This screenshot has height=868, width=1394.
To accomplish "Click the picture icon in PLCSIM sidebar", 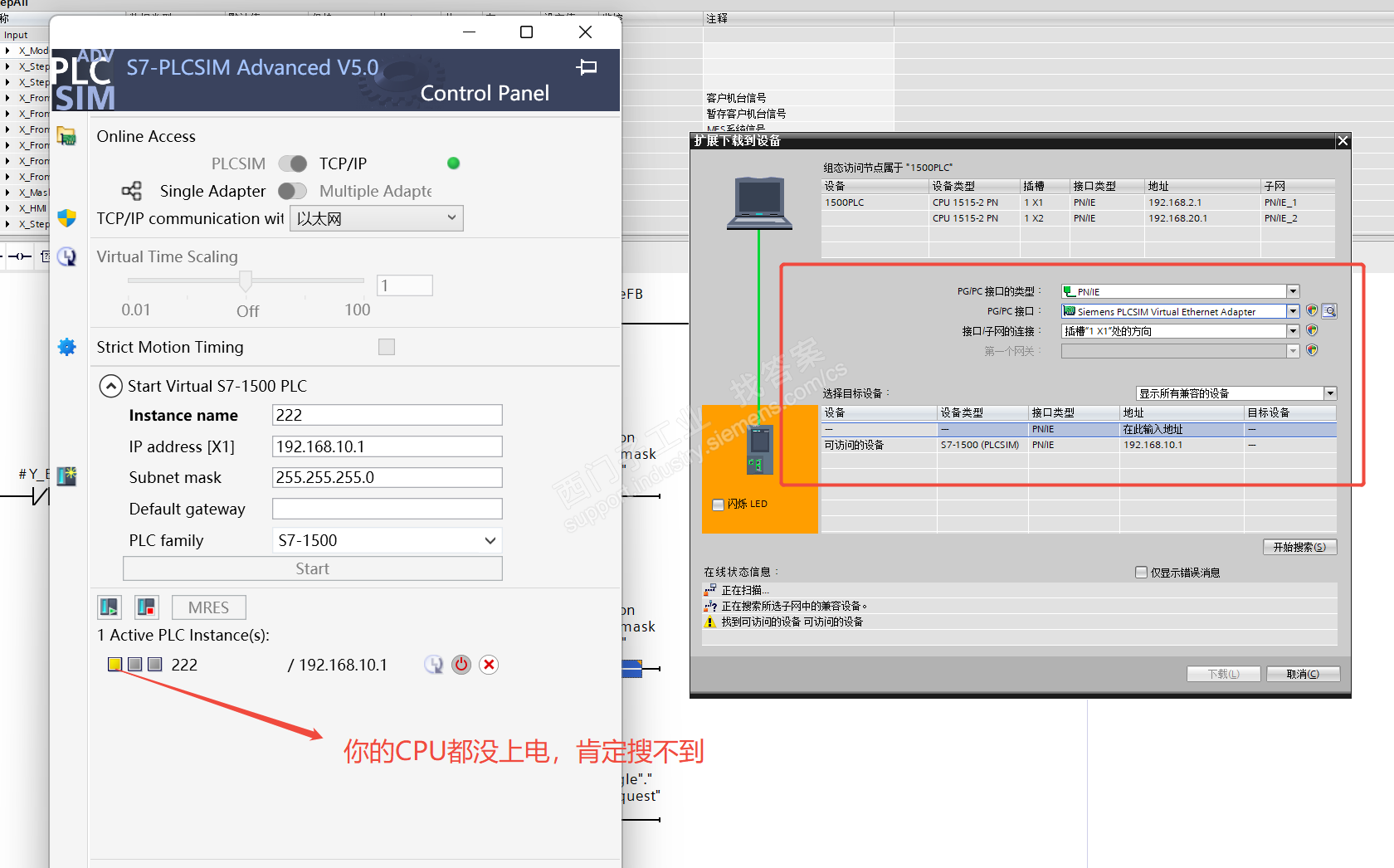I will pyautogui.click(x=67, y=475).
